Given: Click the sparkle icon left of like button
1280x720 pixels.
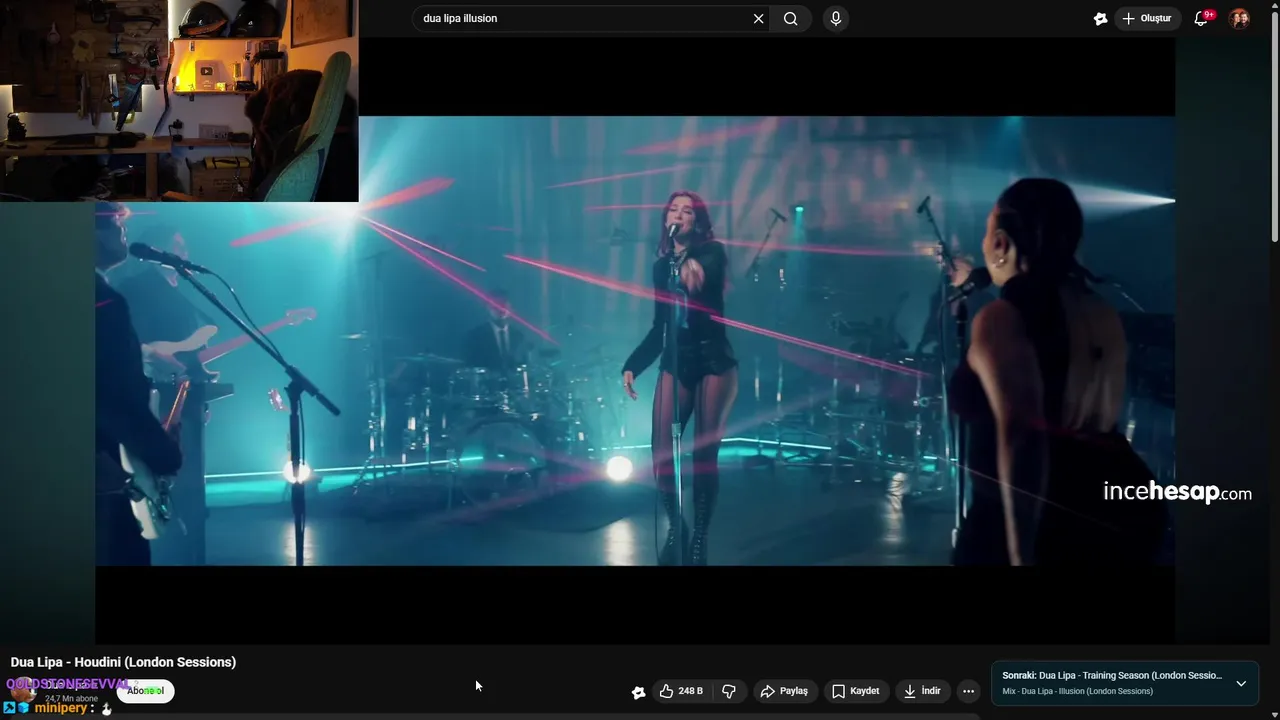Looking at the screenshot, I should point(638,692).
